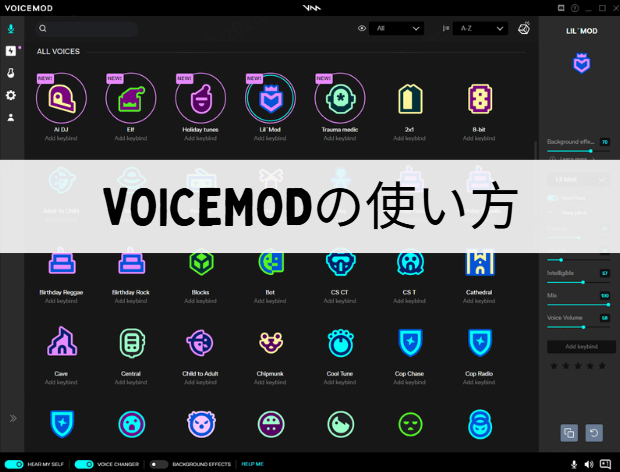The height and width of the screenshot is (472, 620).
Task: Open the Soundboard lightning sidebar icon
Action: pos(11,51)
